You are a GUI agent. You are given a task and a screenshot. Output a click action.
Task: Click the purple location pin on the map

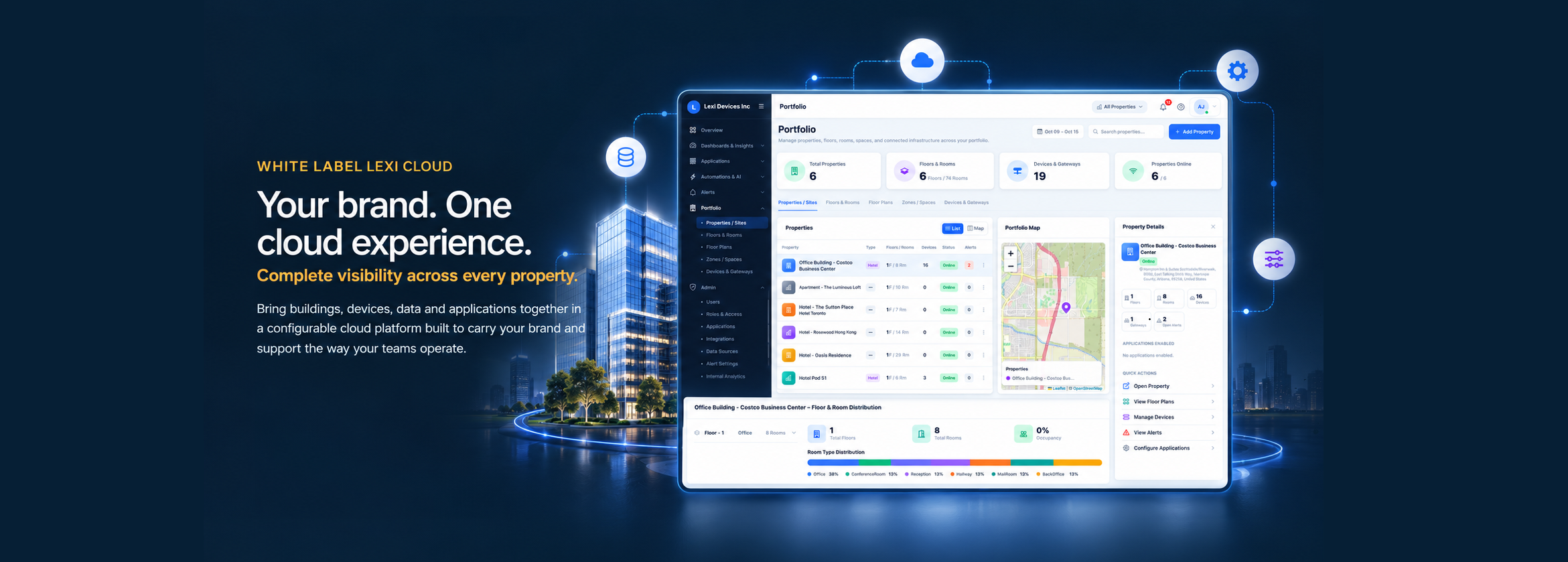coord(1066,307)
